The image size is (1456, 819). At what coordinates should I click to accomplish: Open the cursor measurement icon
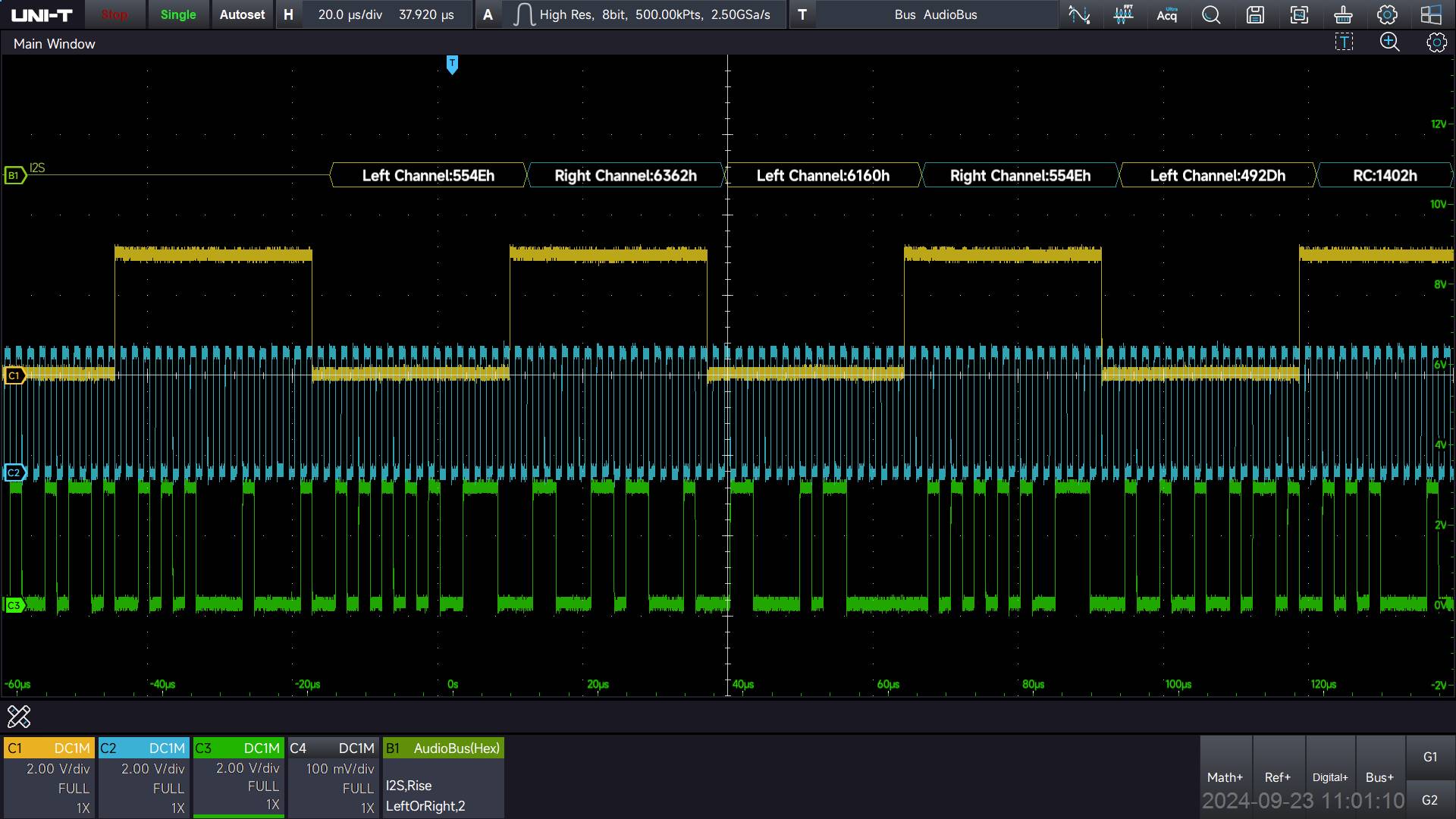1079,14
